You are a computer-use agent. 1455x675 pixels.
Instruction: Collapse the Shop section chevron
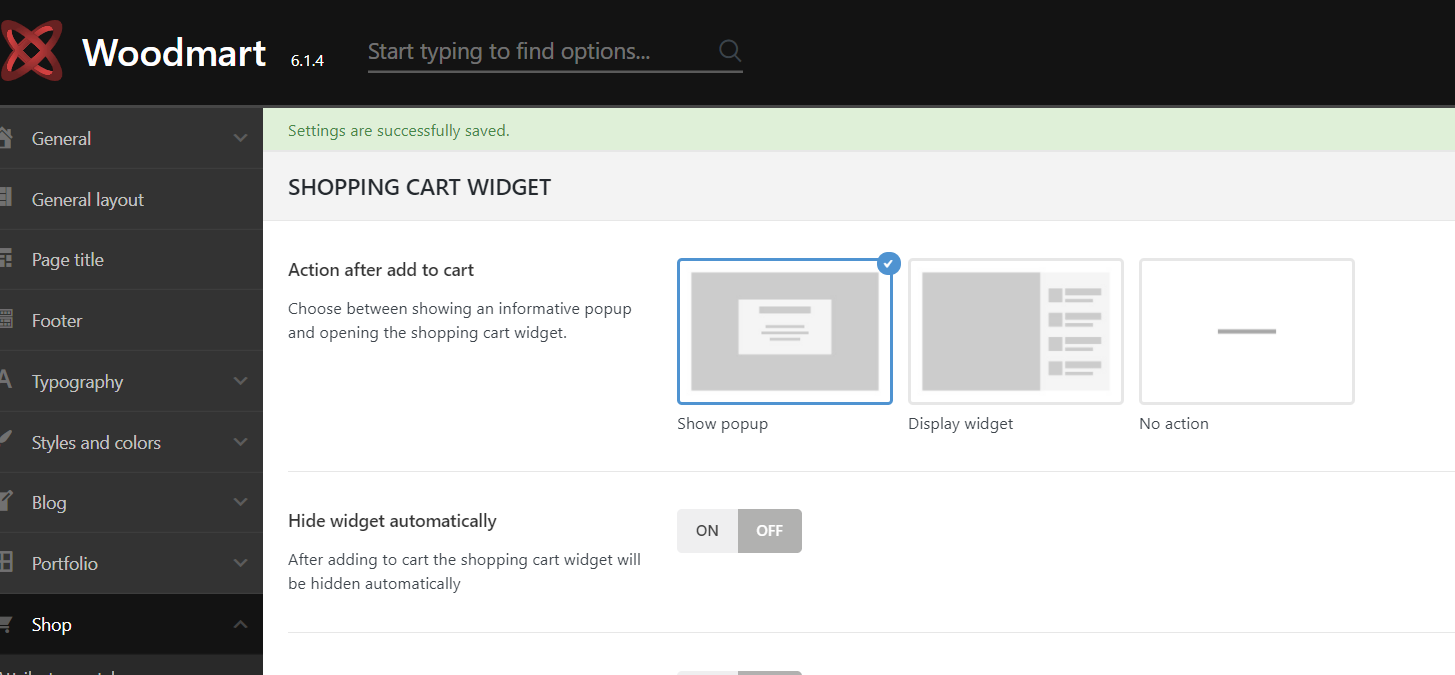click(240, 624)
